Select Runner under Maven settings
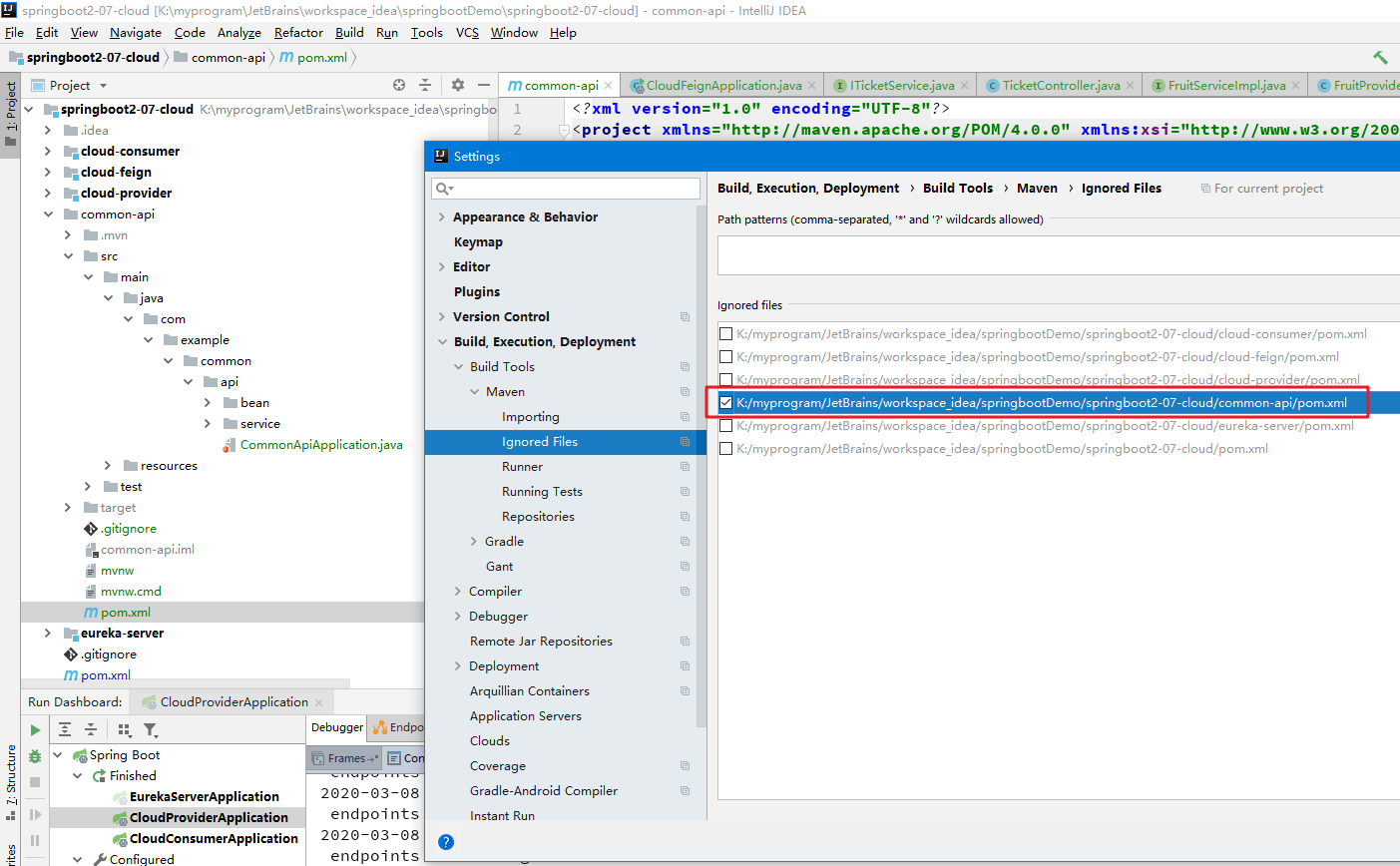The image size is (1400, 866). 522,467
